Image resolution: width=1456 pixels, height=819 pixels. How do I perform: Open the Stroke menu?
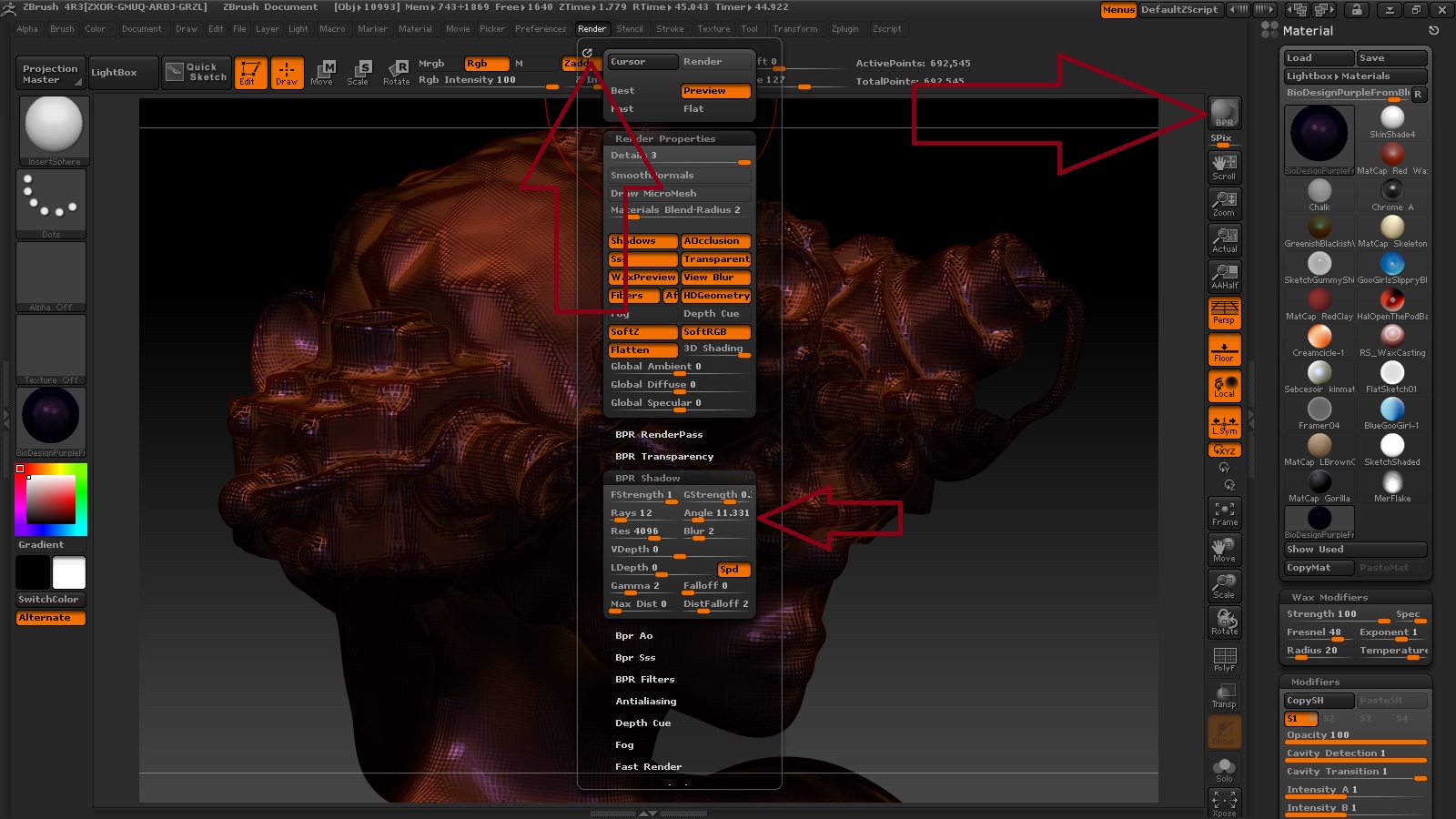[670, 29]
